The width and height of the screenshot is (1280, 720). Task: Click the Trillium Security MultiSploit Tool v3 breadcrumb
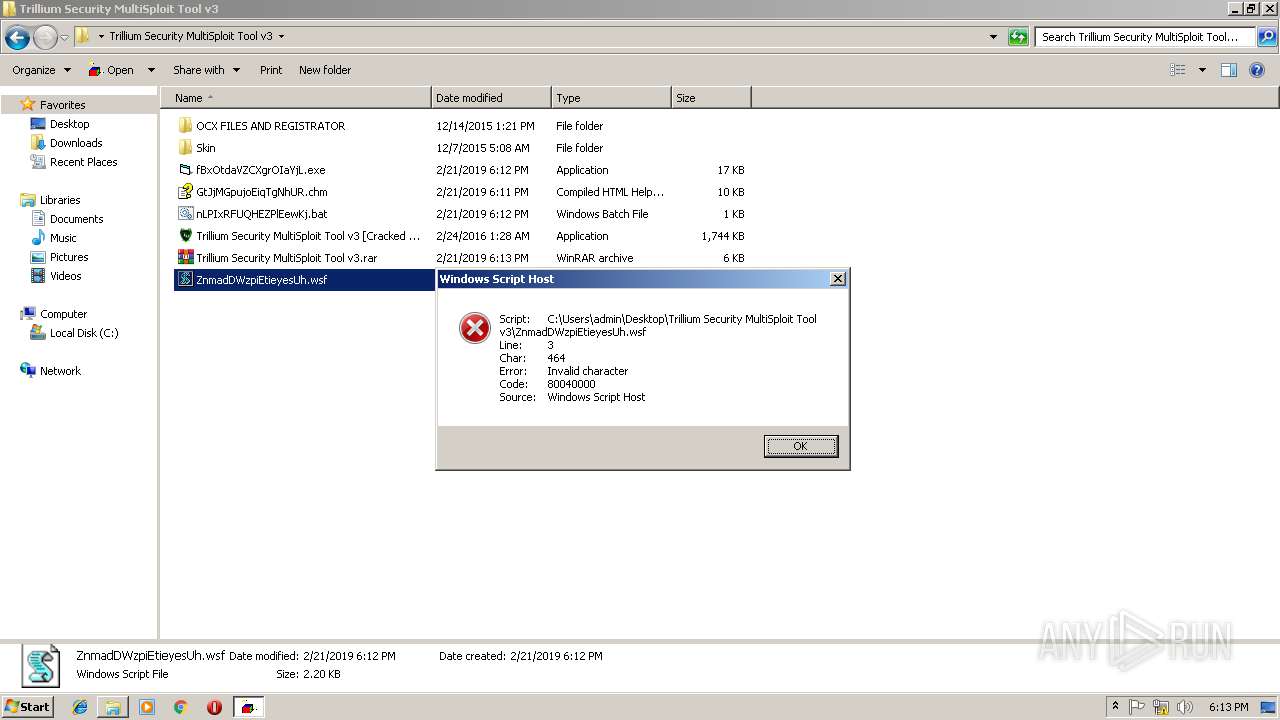pos(190,37)
